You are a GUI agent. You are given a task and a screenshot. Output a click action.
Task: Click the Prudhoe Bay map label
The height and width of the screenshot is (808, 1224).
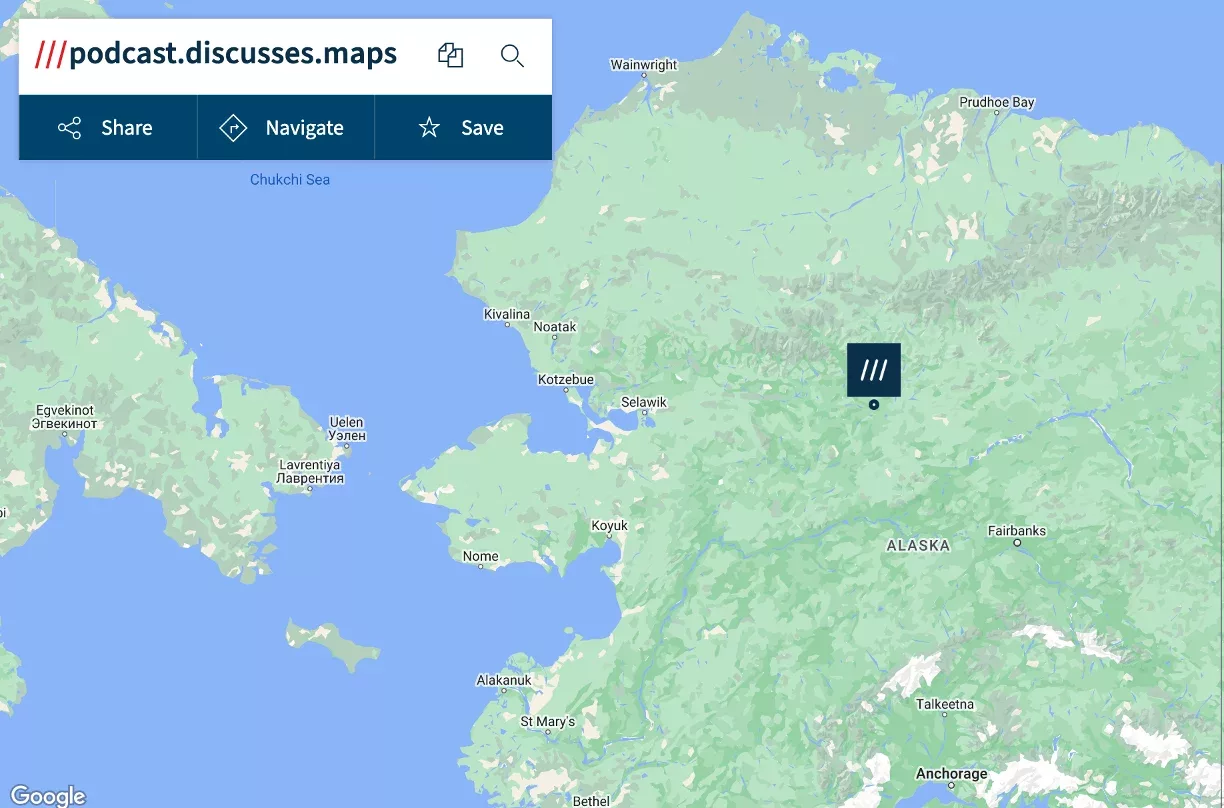tap(996, 102)
